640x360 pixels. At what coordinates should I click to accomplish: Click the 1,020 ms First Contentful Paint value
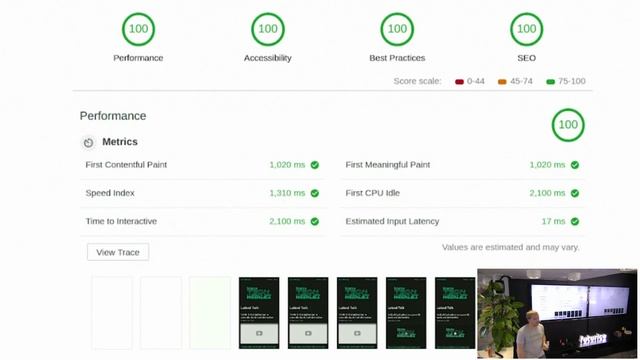(287, 165)
